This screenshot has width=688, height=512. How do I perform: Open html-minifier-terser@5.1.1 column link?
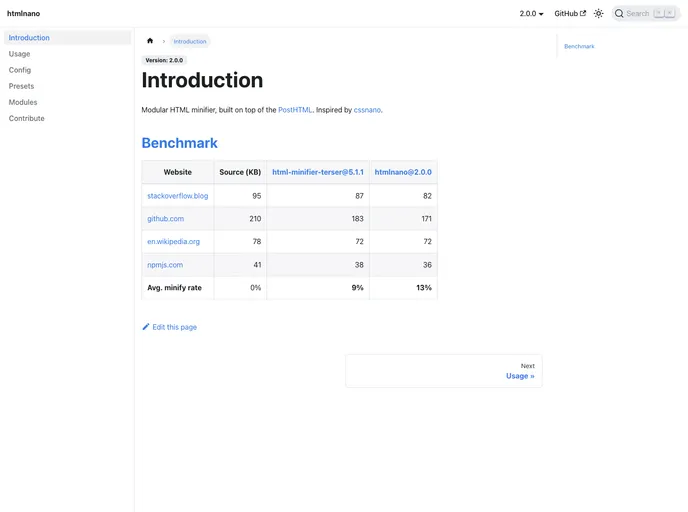click(x=318, y=172)
